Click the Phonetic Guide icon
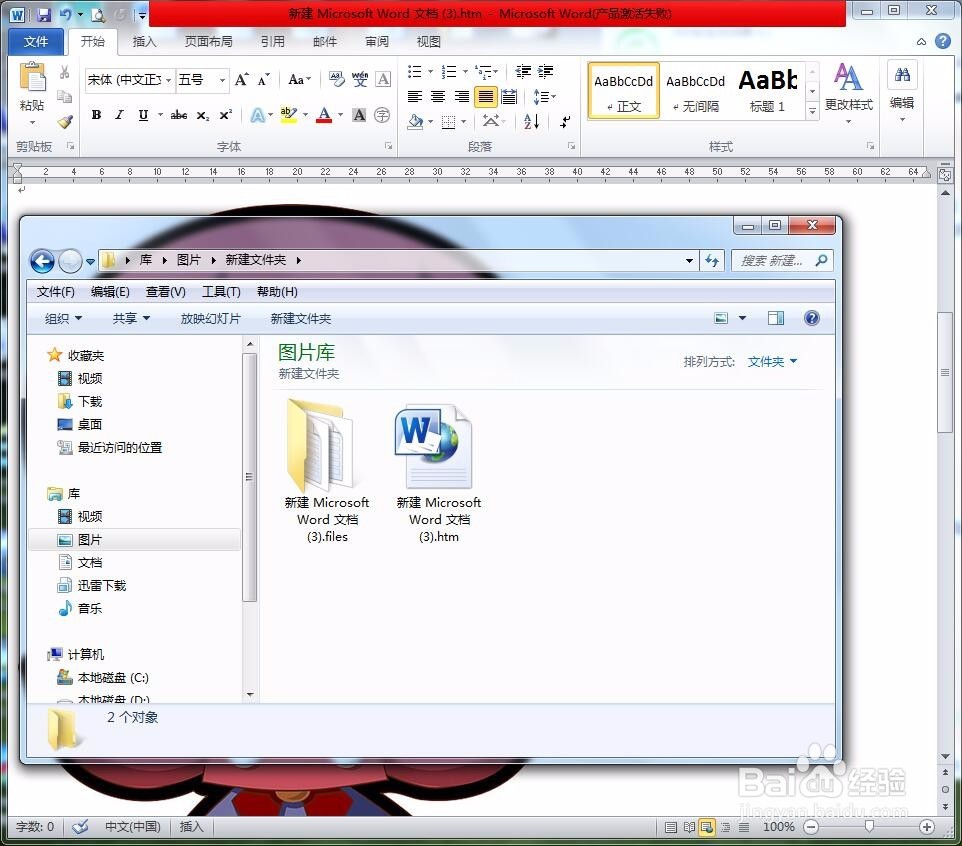Image resolution: width=962 pixels, height=846 pixels. [x=360, y=79]
